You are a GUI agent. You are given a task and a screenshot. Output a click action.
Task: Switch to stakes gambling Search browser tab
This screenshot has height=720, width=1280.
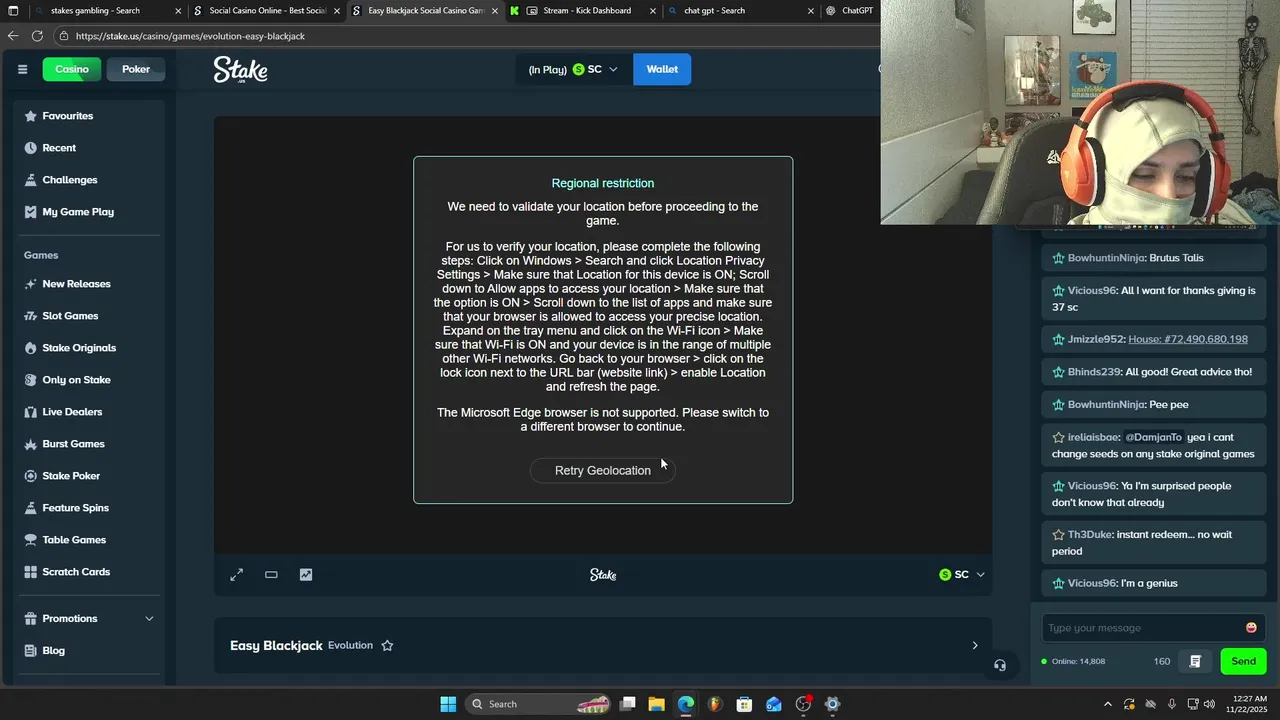click(107, 11)
